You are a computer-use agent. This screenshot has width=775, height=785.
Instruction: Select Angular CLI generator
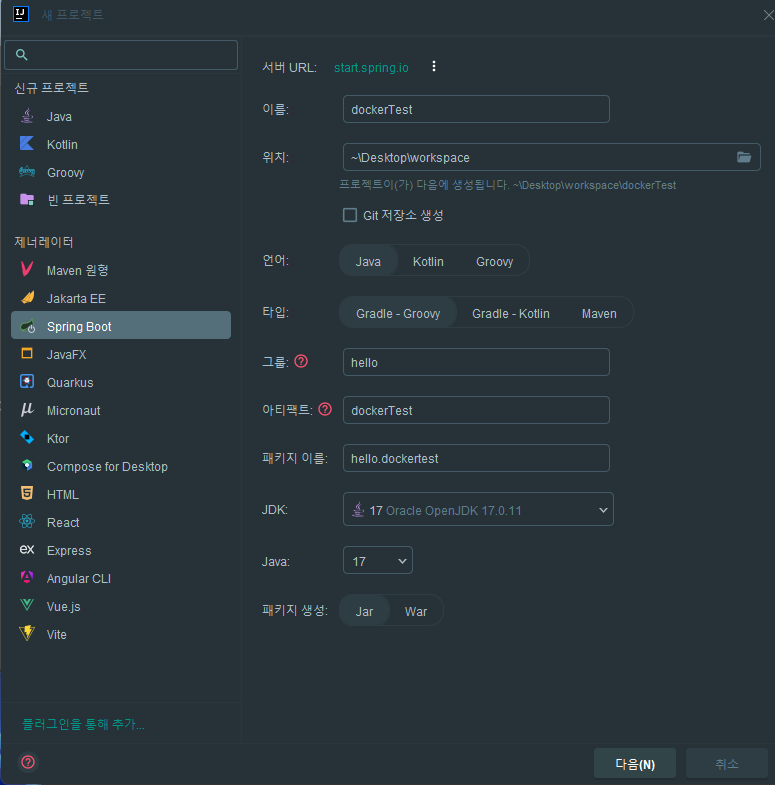79,579
